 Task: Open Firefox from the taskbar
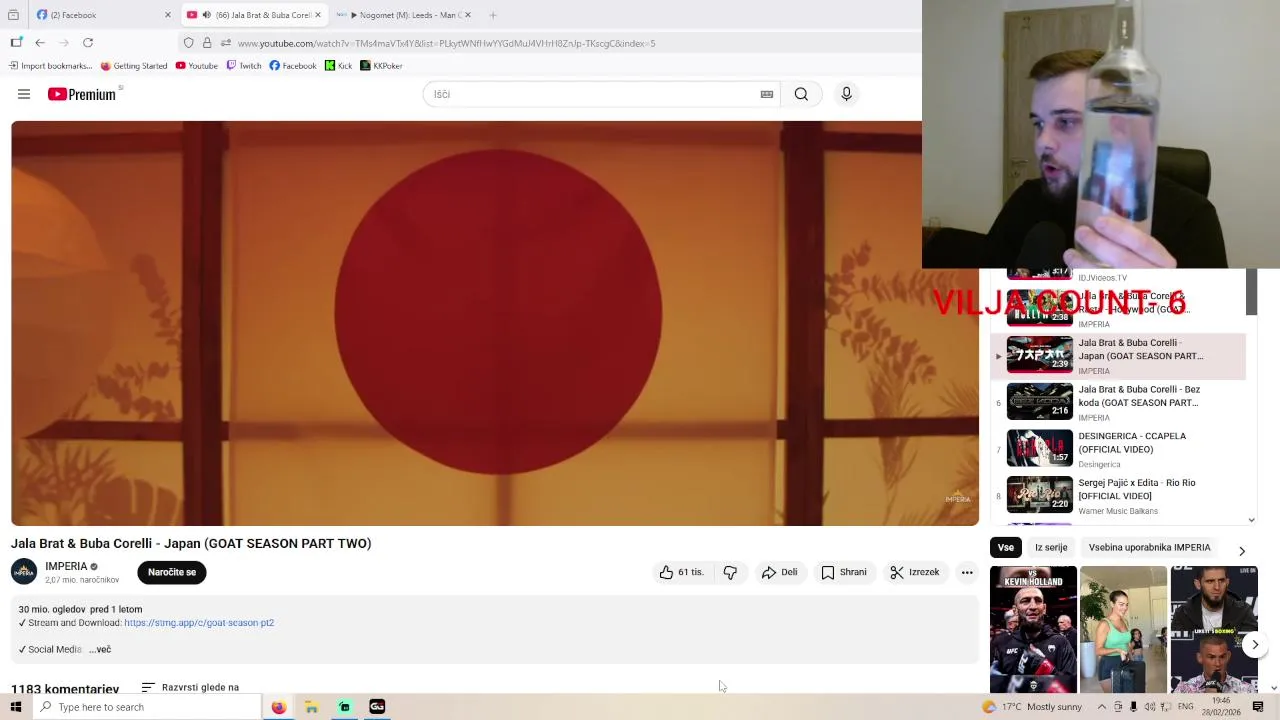coord(278,707)
